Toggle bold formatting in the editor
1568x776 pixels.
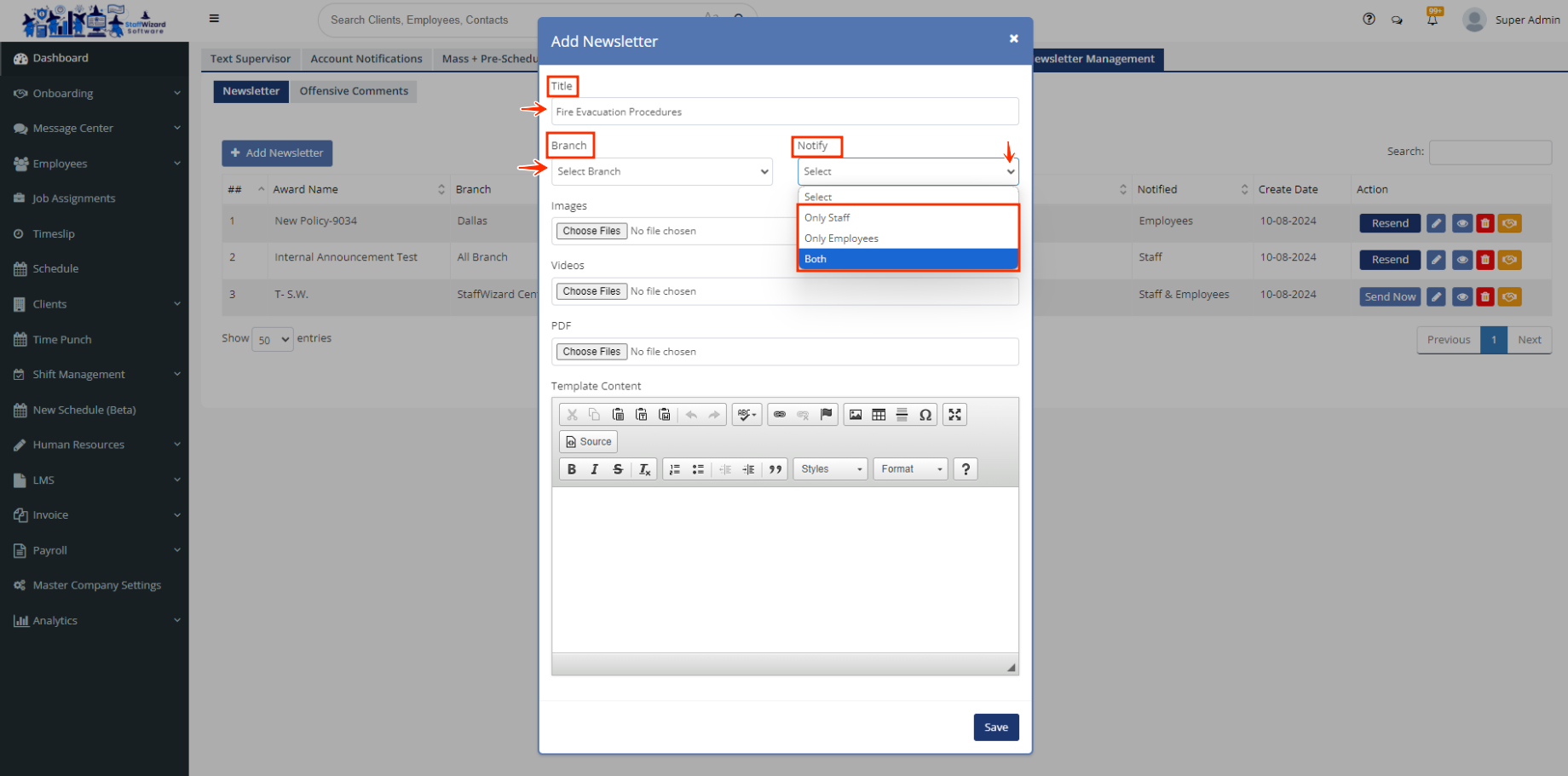(572, 469)
